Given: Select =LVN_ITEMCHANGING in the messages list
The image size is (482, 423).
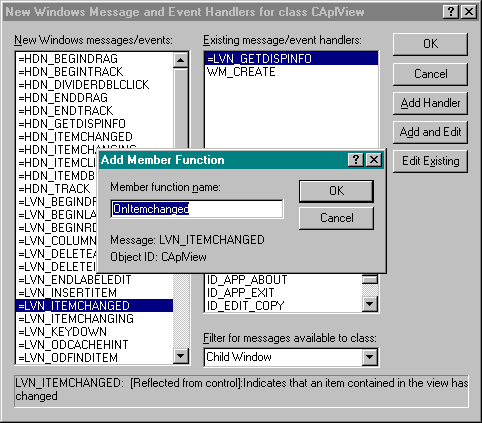Looking at the screenshot, I should (x=94, y=319).
